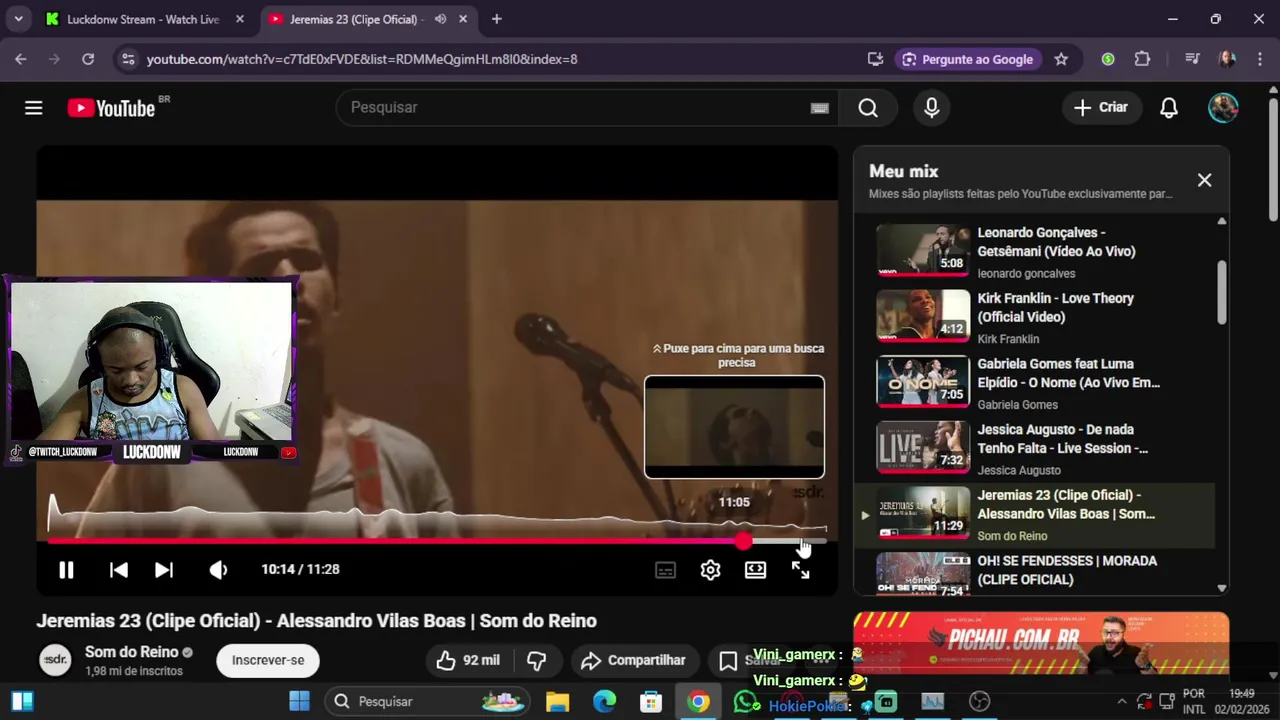The image size is (1280, 720).
Task: Open YouTube notifications bell
Action: coord(1169,108)
